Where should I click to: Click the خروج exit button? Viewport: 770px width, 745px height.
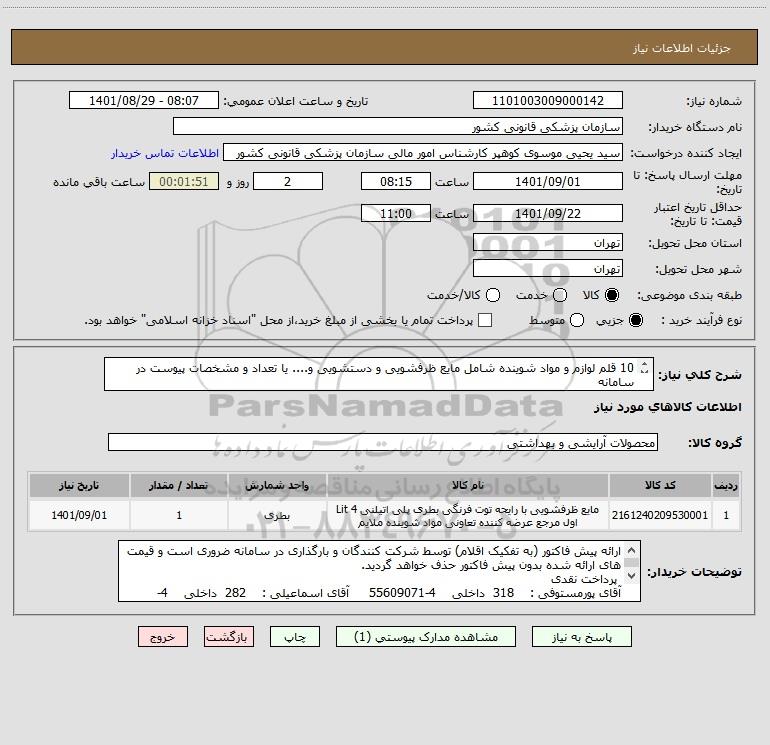pos(163,637)
